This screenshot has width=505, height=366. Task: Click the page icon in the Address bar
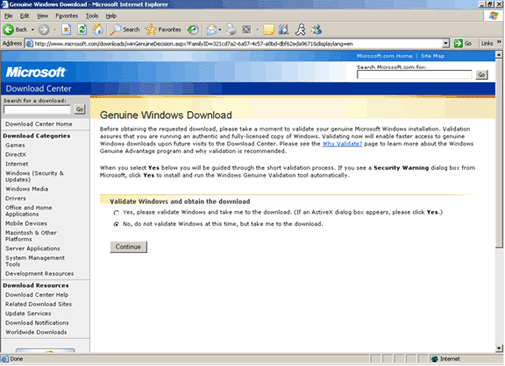[x=29, y=44]
